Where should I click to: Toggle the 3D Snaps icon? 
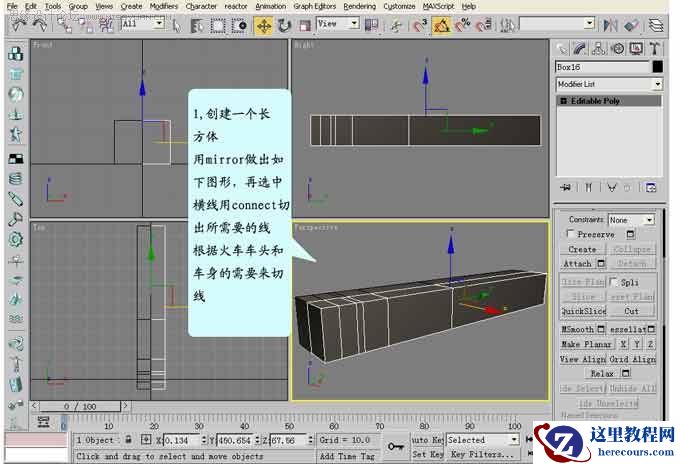[419, 26]
